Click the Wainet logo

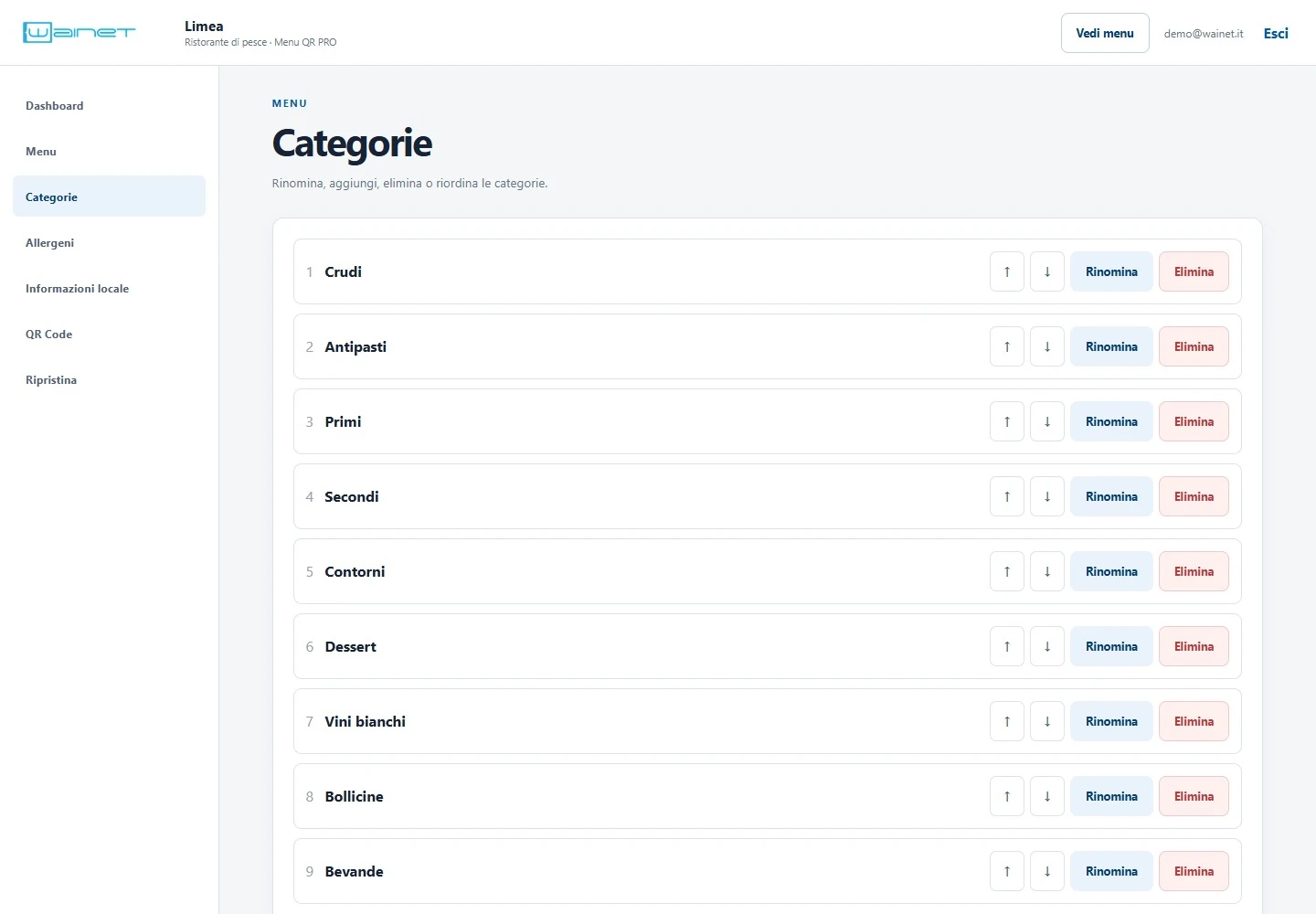80,33
